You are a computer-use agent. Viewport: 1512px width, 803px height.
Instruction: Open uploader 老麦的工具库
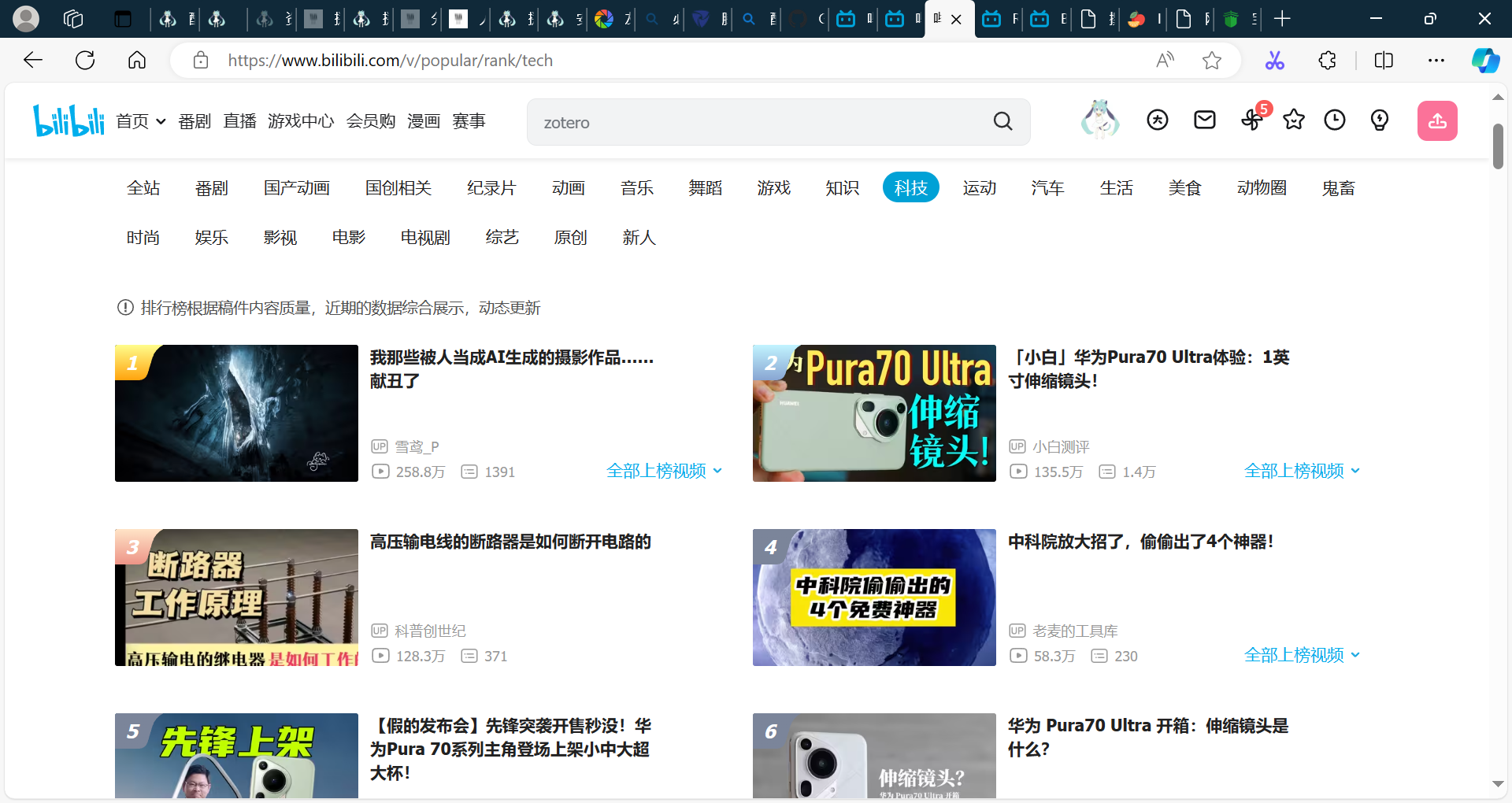click(1075, 631)
